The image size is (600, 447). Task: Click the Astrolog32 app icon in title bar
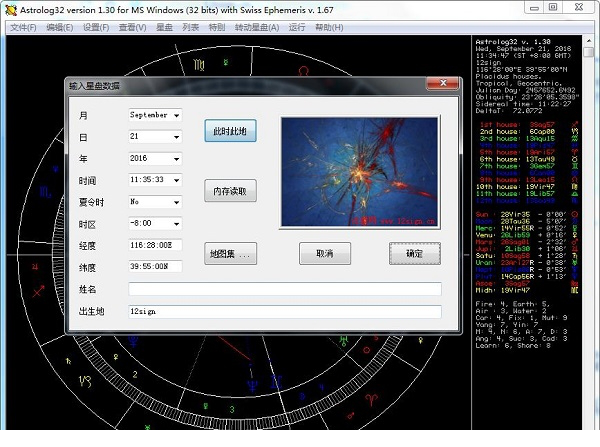[x=11, y=10]
